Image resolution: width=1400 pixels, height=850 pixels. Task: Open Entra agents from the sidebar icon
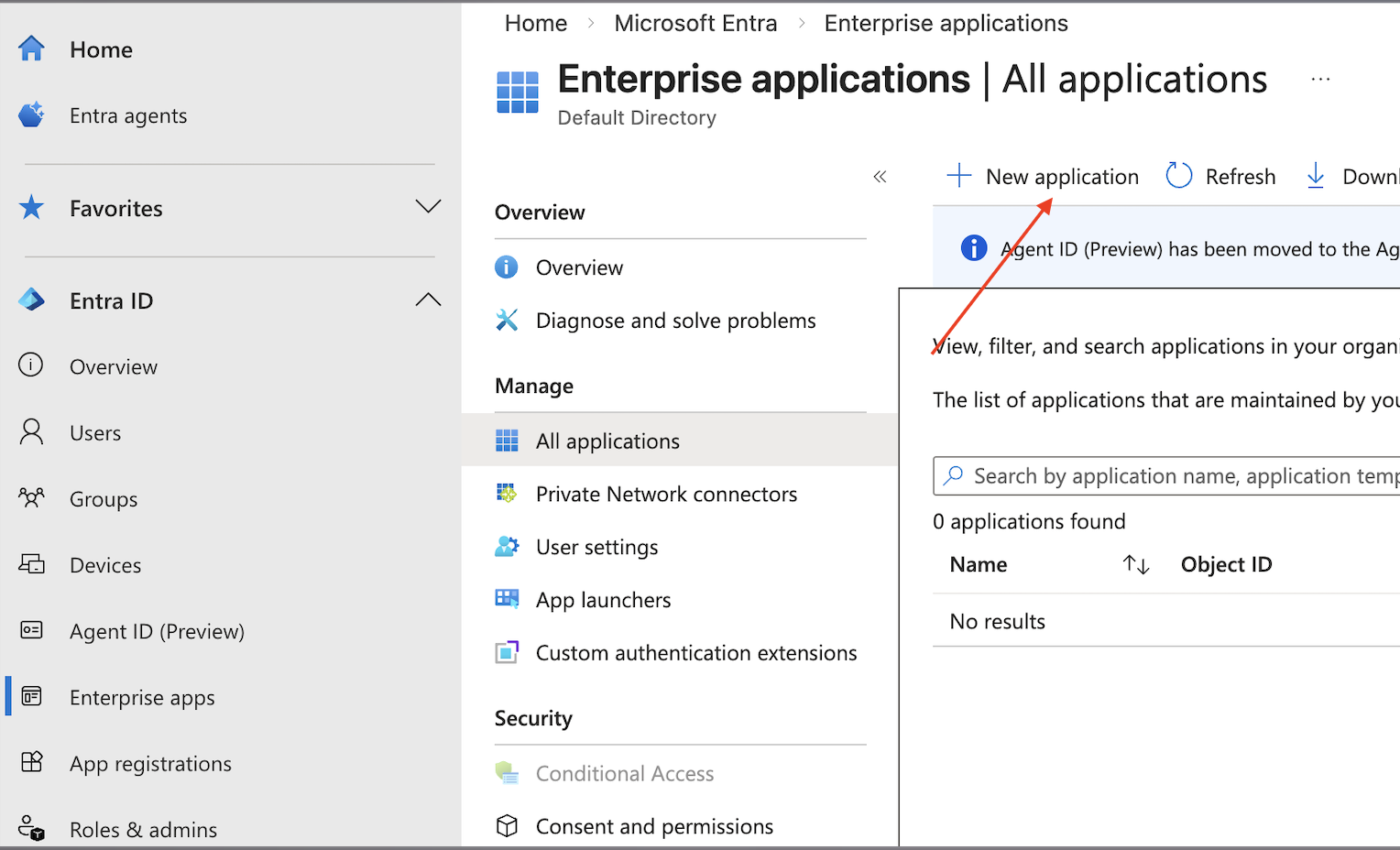point(31,115)
